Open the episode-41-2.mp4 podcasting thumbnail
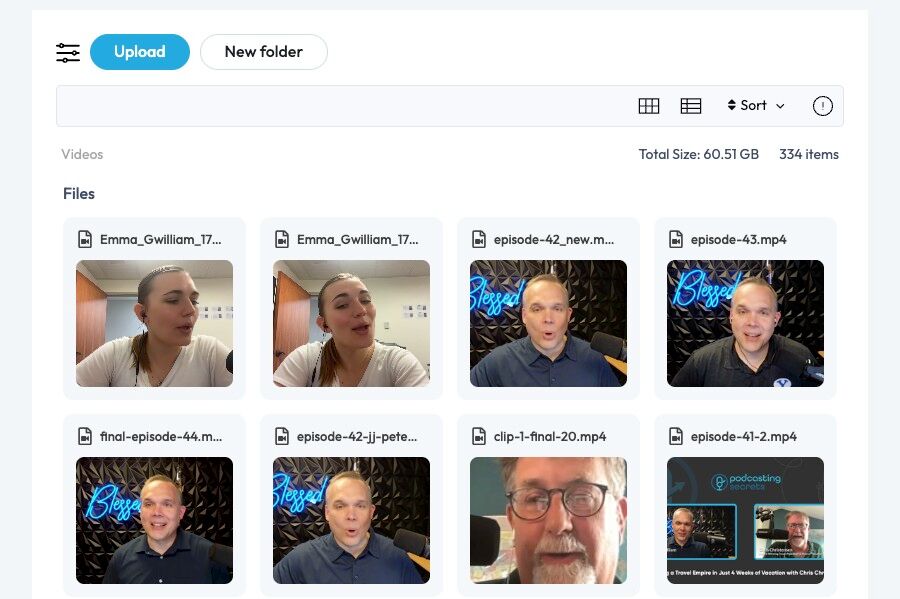 point(745,520)
